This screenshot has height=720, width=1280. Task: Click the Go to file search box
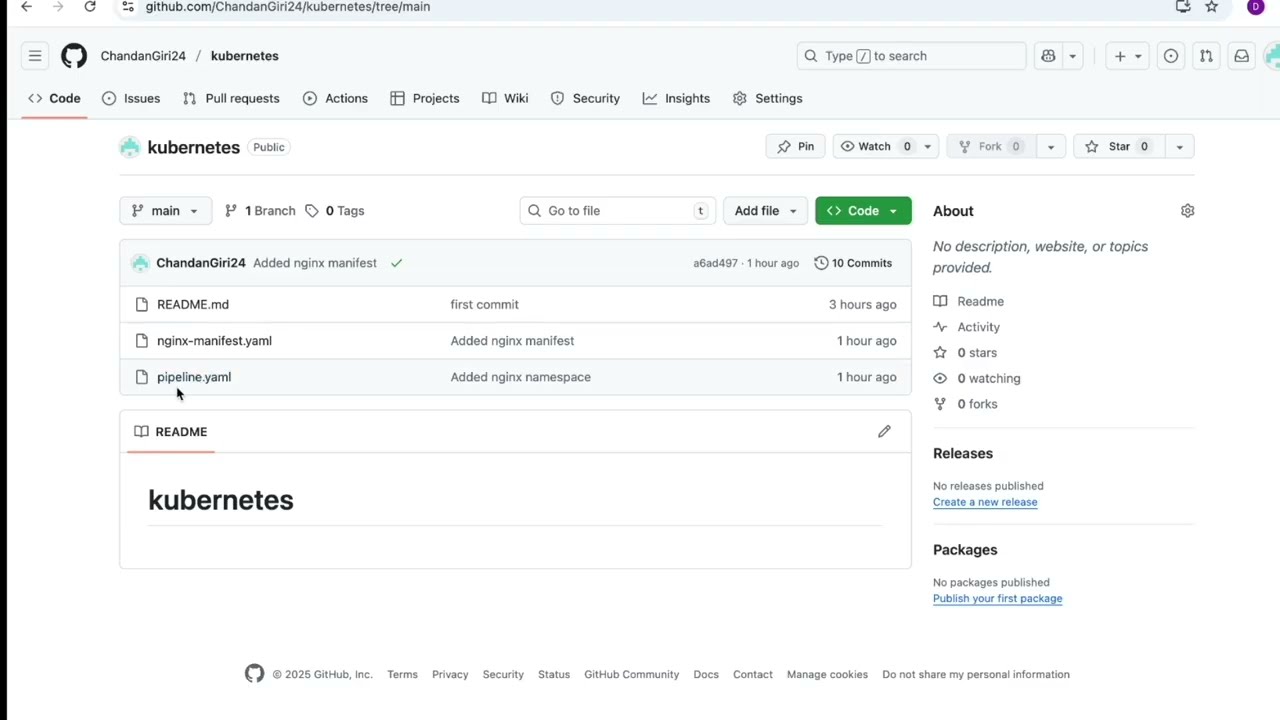618,211
